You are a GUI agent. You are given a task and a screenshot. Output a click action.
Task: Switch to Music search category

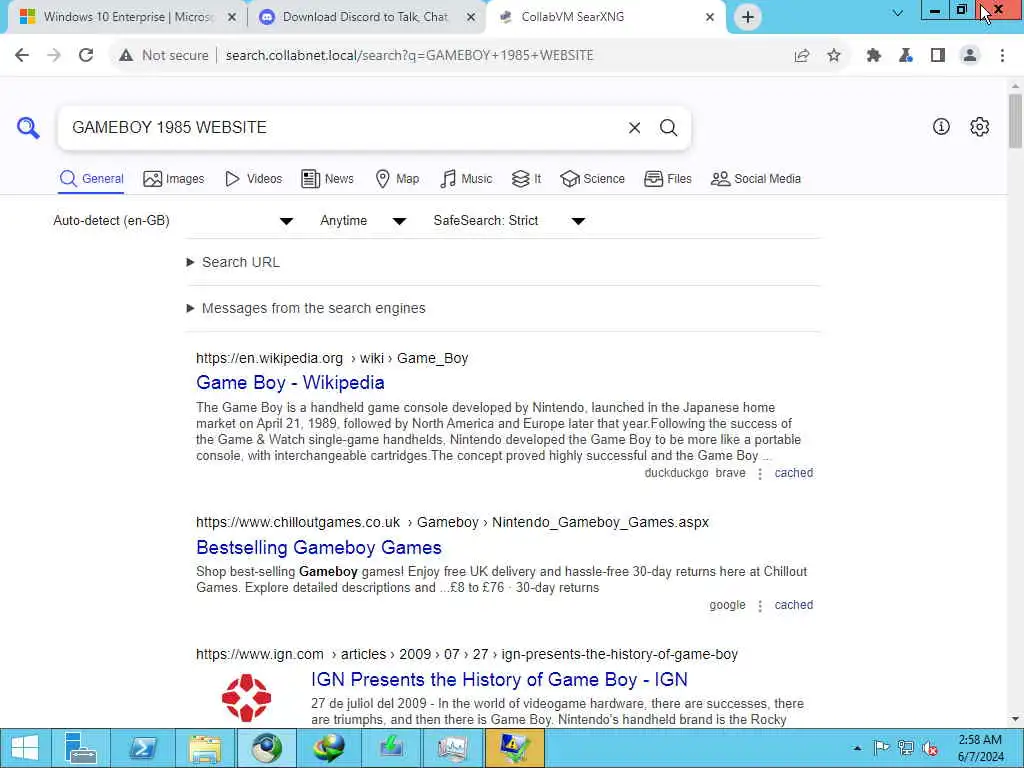[466, 179]
